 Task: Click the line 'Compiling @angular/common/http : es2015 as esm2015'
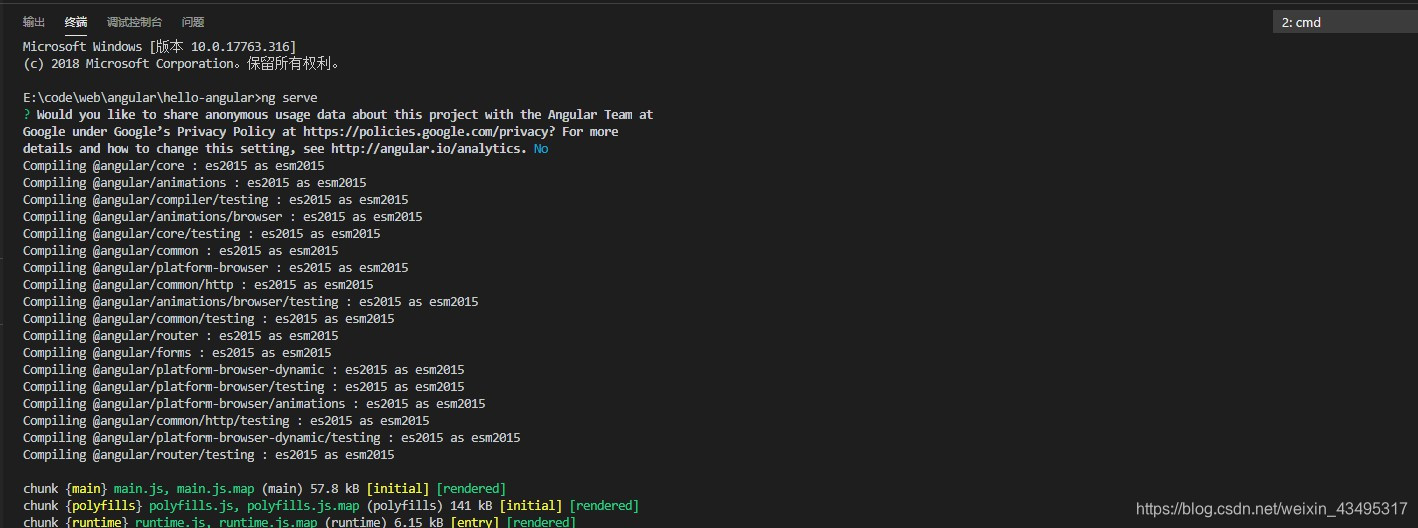pyautogui.click(x=198, y=285)
